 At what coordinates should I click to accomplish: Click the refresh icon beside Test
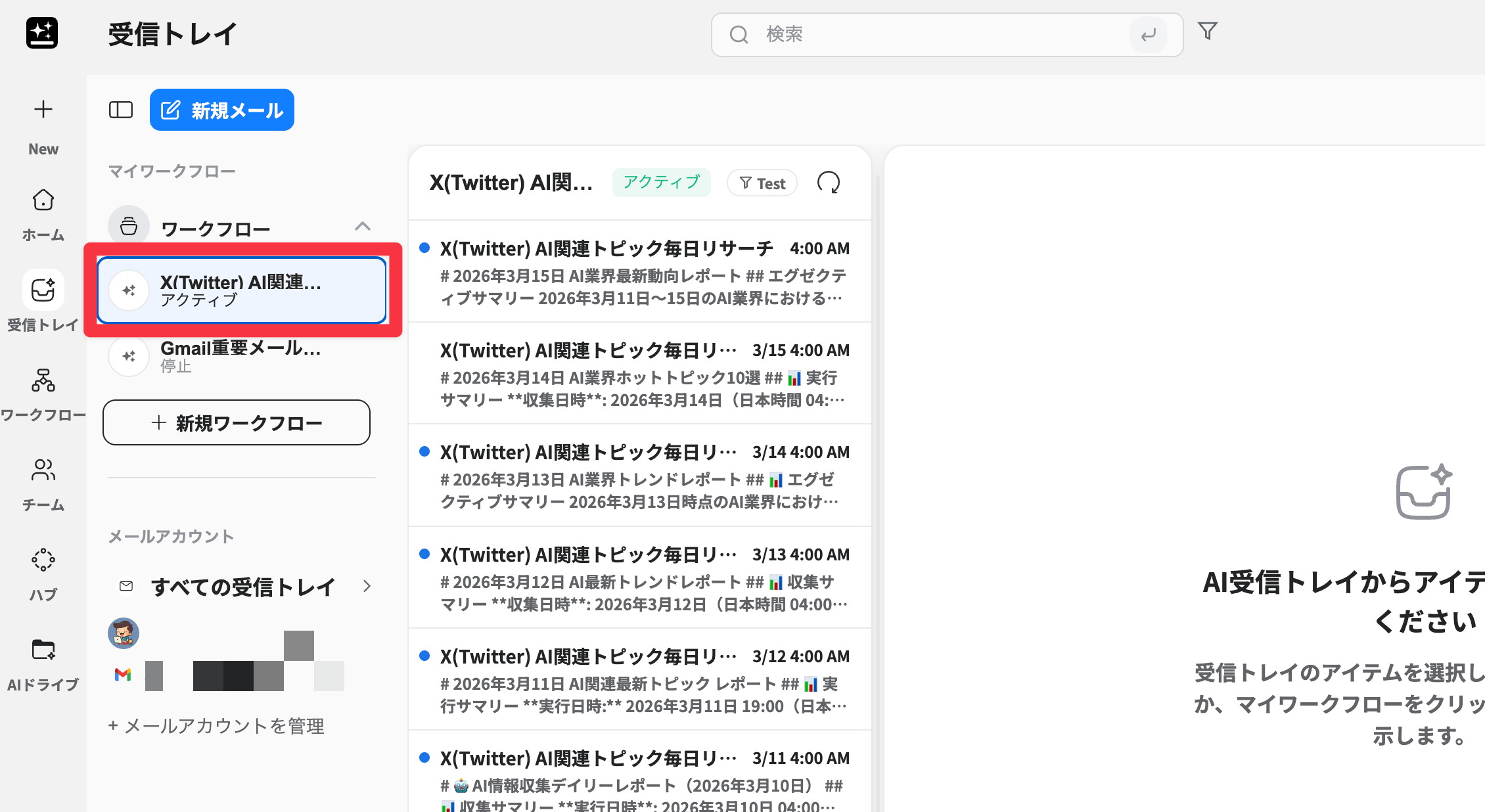(829, 183)
